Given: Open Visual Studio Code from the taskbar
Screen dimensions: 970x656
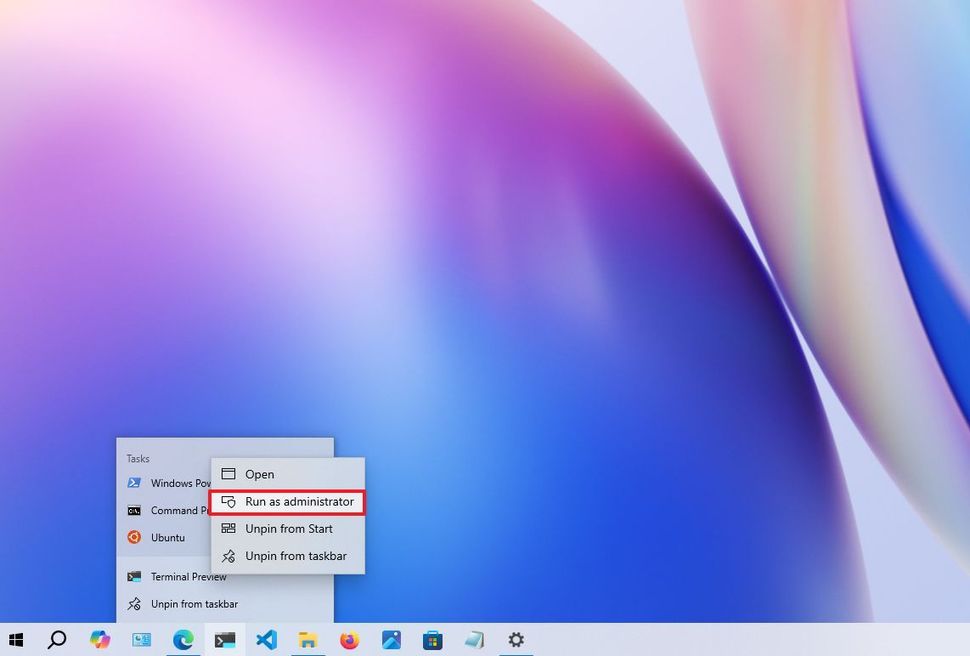Looking at the screenshot, I should pyautogui.click(x=266, y=639).
